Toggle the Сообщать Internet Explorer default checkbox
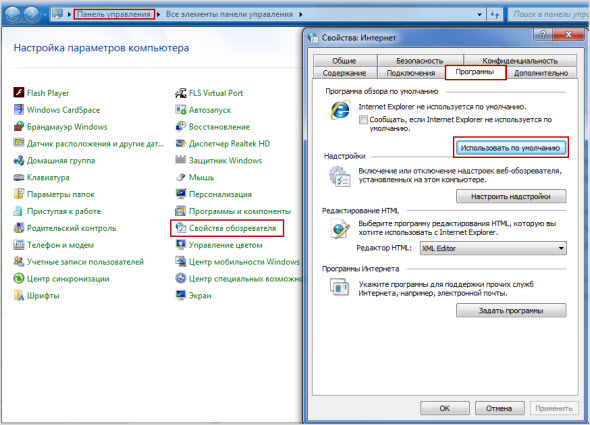Image resolution: width=590 pixels, height=425 pixels. click(x=363, y=120)
